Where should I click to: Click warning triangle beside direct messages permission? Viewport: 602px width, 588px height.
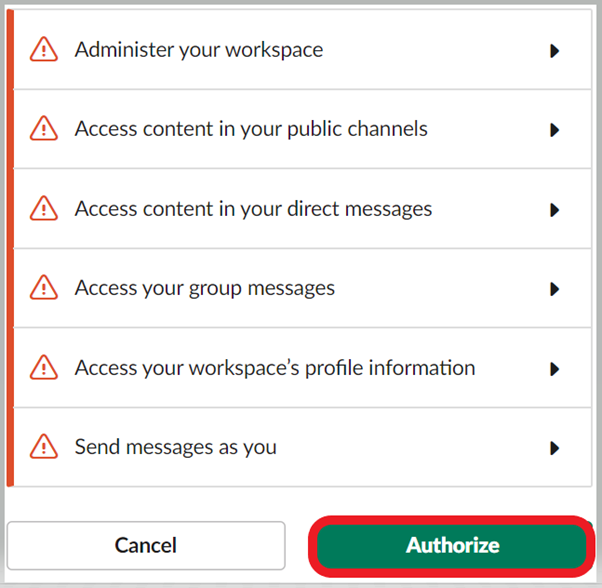(x=44, y=208)
